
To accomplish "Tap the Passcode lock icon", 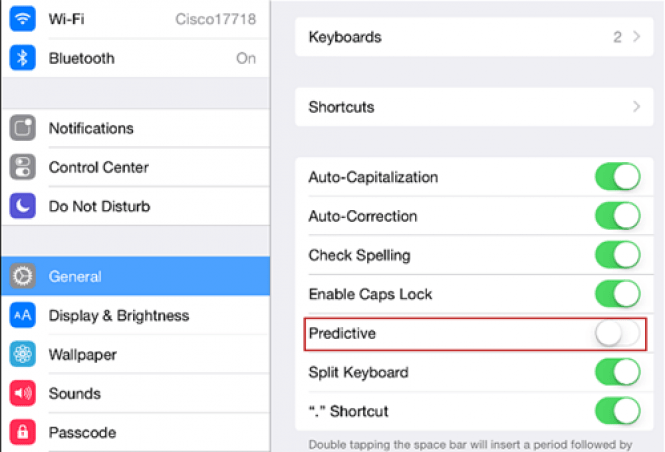I will pos(22,432).
